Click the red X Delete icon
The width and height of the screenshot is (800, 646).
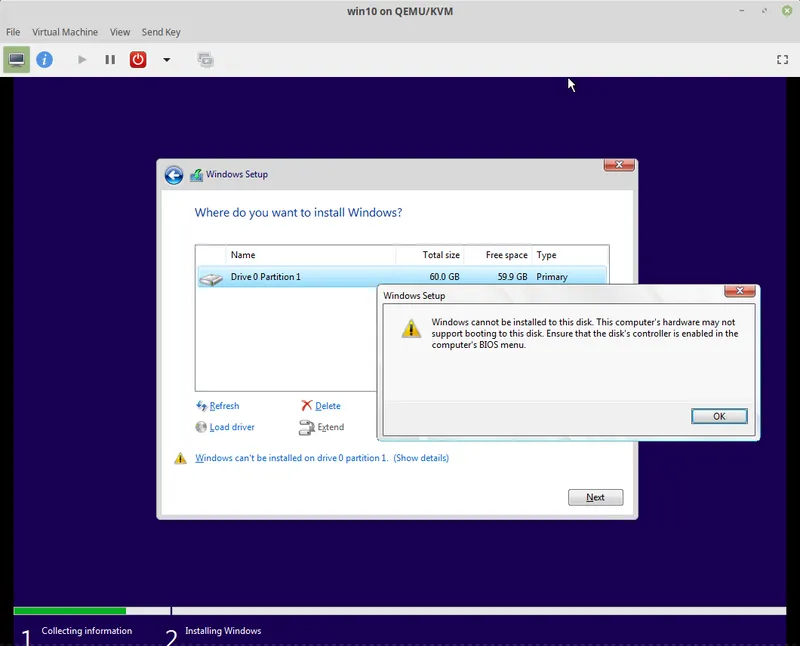(x=306, y=405)
